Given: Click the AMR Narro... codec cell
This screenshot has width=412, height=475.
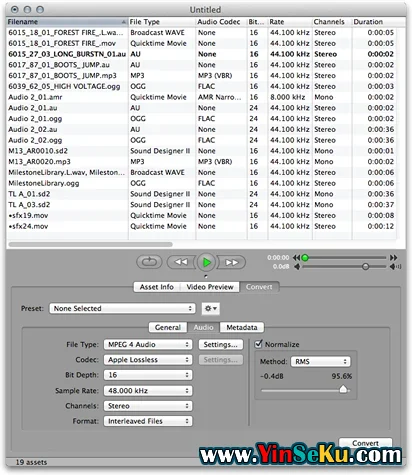Looking at the screenshot, I should [x=219, y=97].
